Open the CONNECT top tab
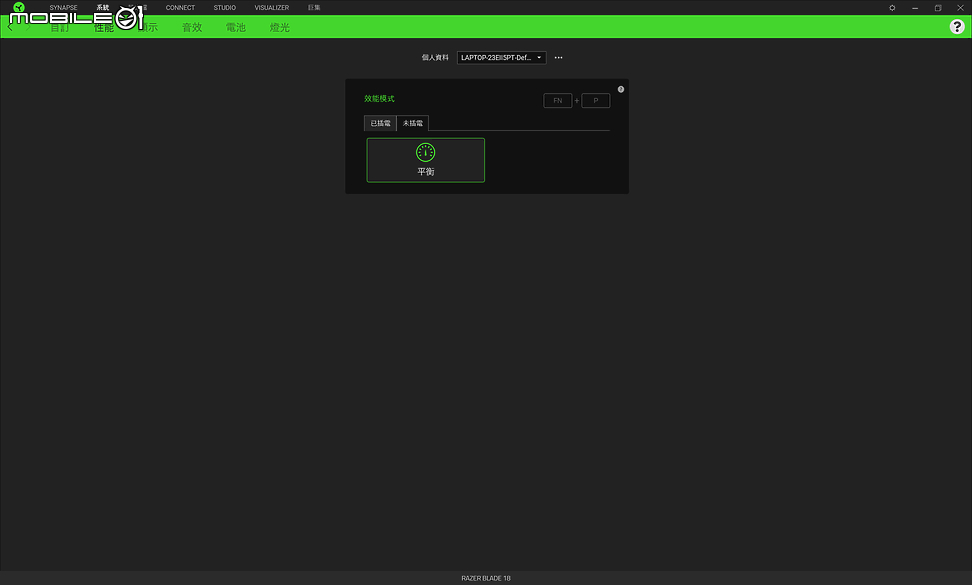Image resolution: width=972 pixels, height=585 pixels. coord(180,7)
